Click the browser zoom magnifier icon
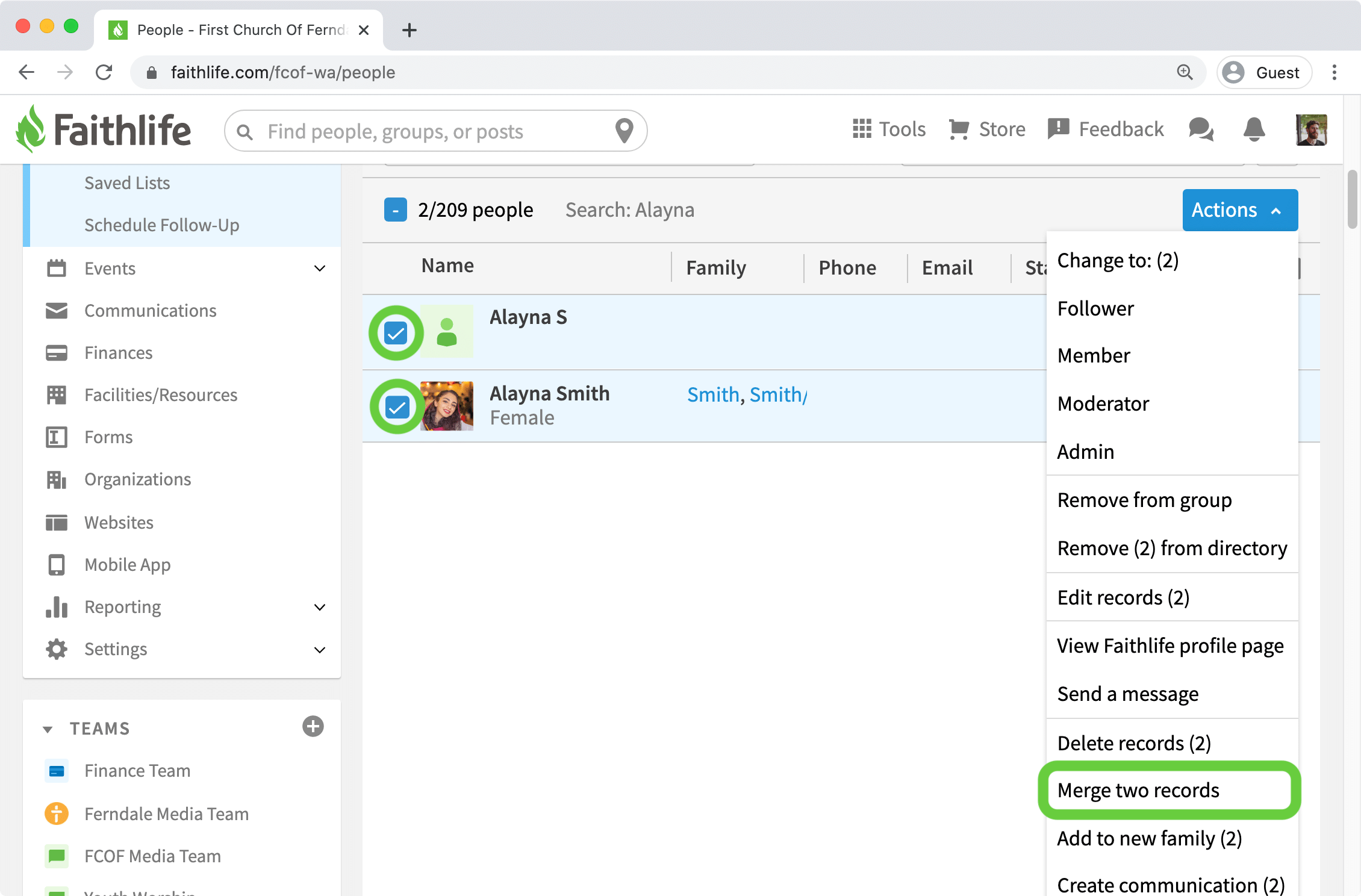This screenshot has width=1361, height=896. [1185, 72]
